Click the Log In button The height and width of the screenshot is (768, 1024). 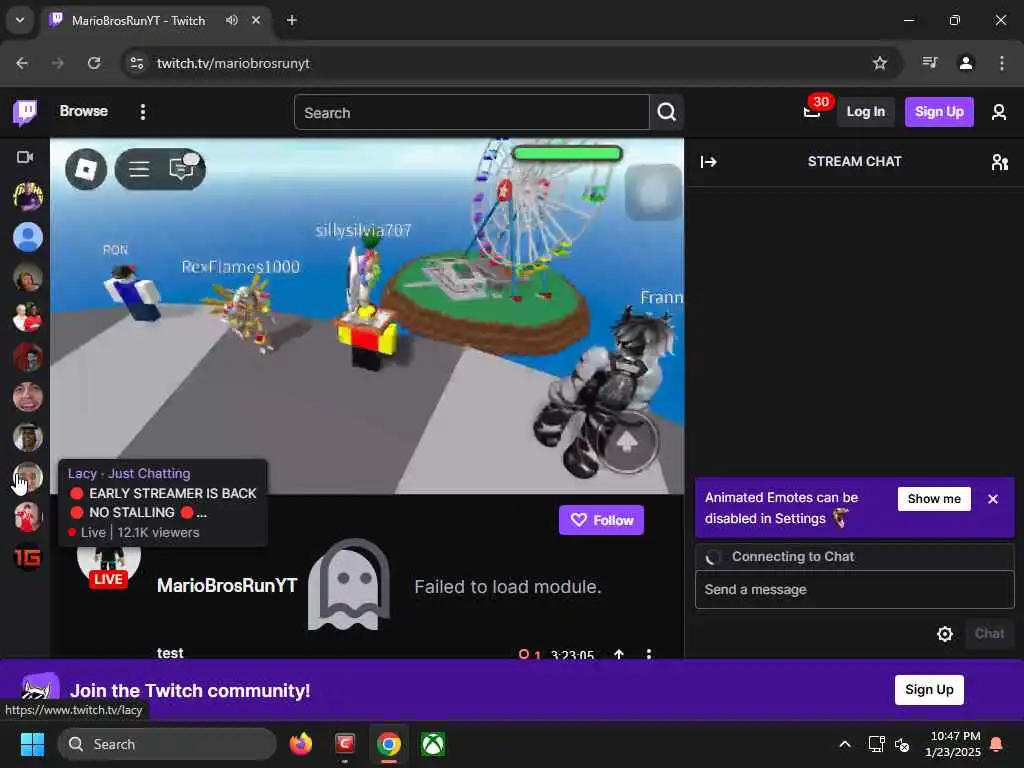pyautogui.click(x=865, y=112)
